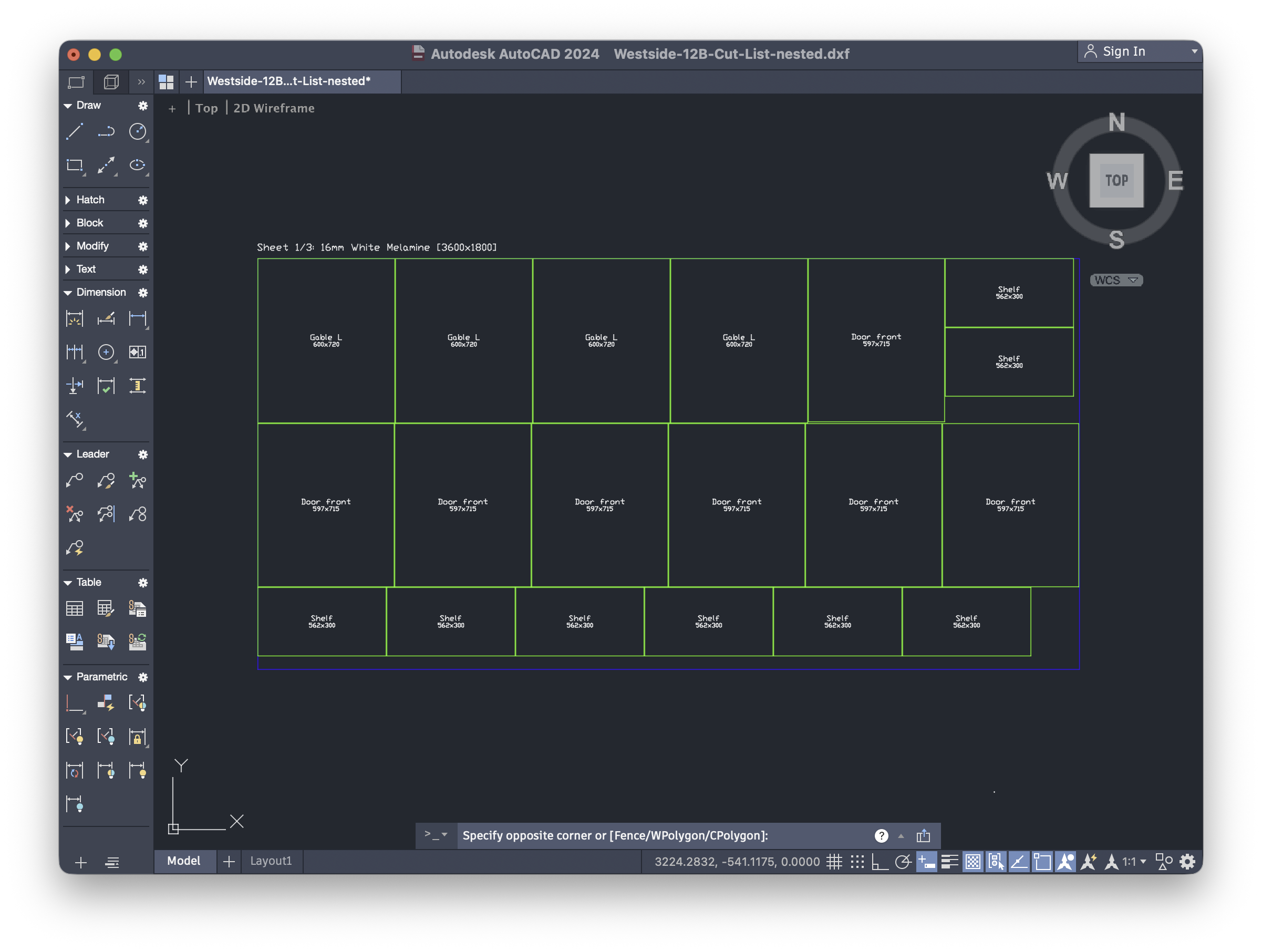Open the 1:1 annotation scale dropdown

pos(1134,862)
